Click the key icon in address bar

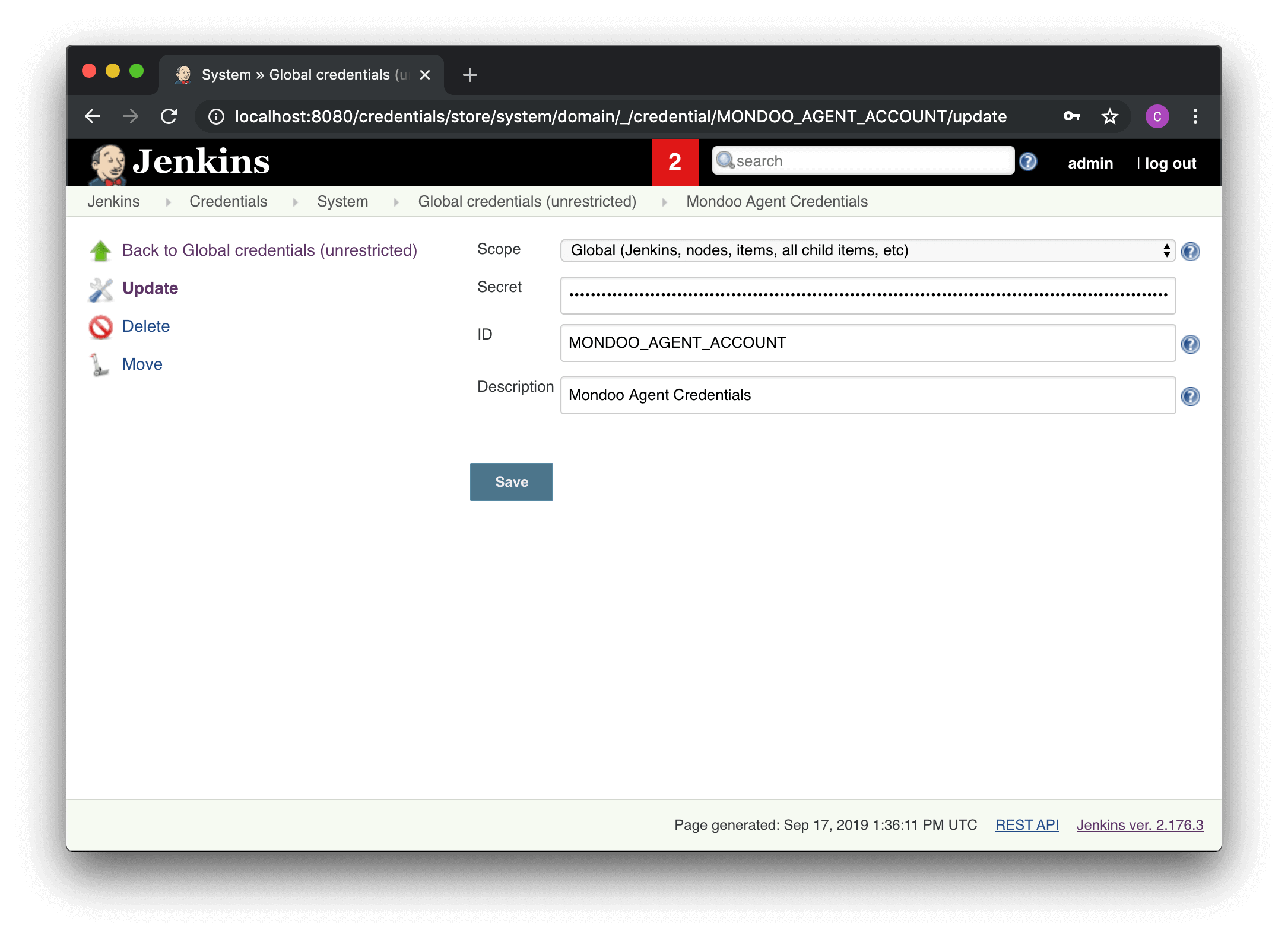point(1072,116)
